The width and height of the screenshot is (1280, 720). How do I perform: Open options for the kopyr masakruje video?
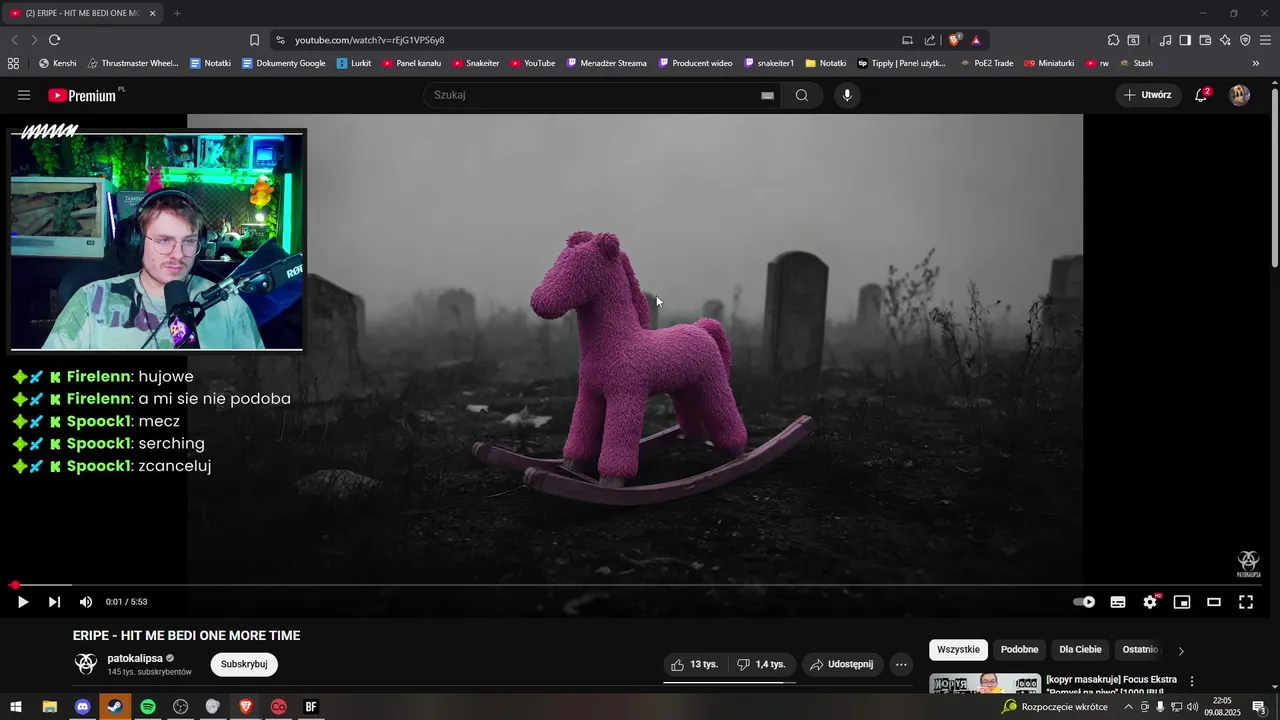click(1192, 681)
